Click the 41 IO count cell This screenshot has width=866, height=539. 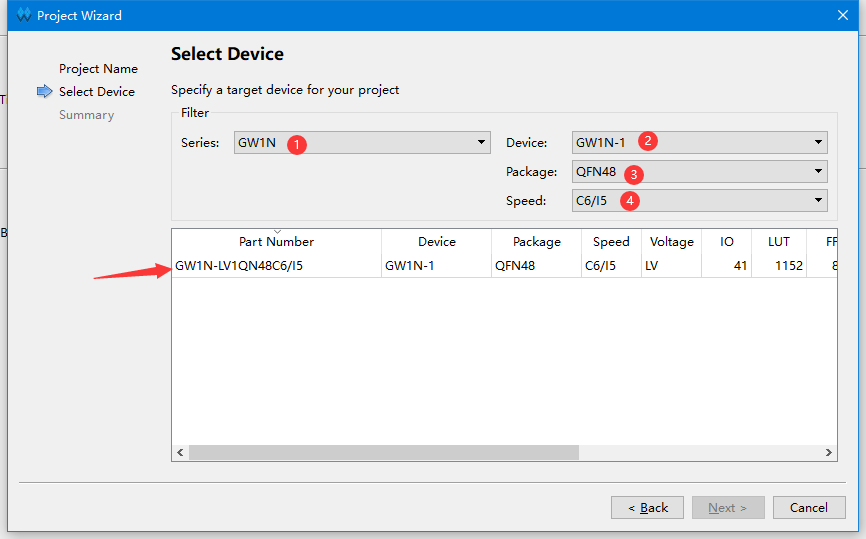[x=726, y=266]
